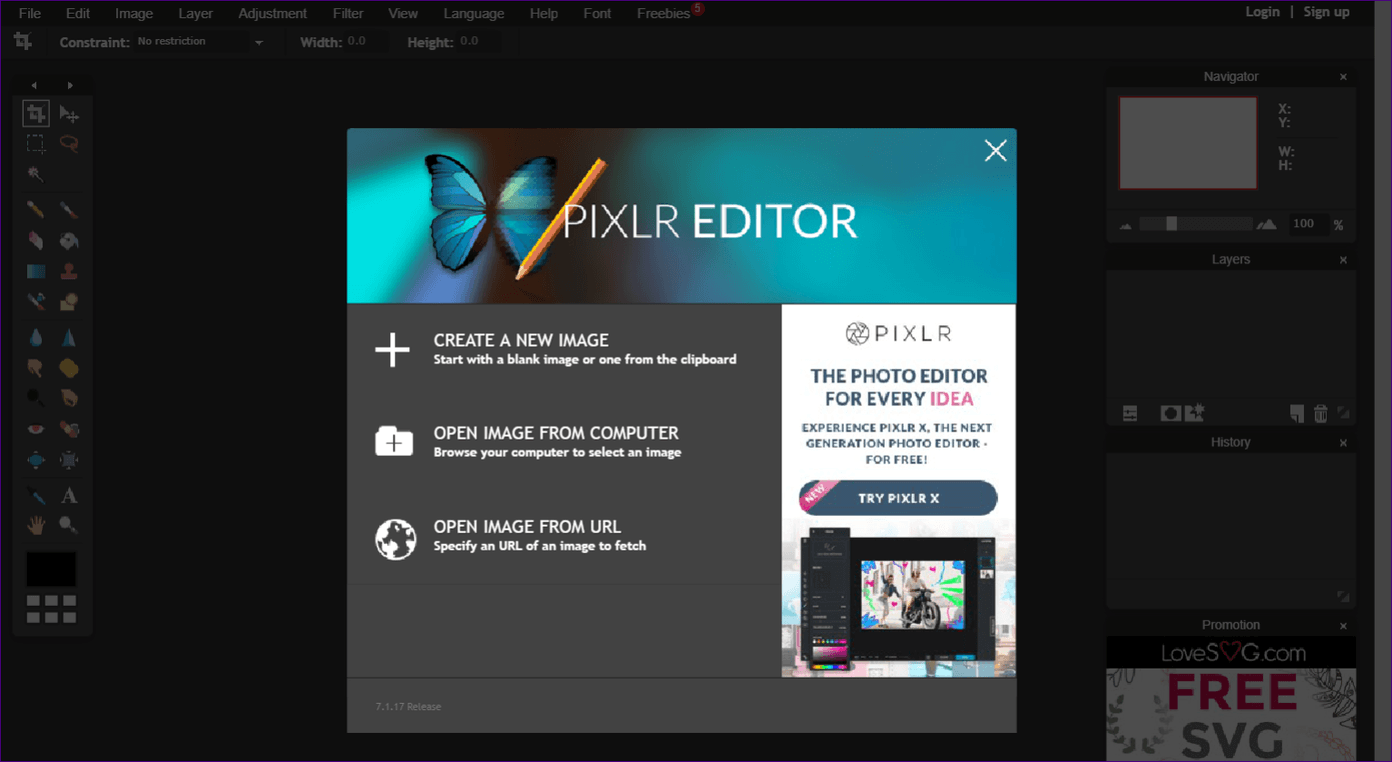
Task: Select the Eraser tool
Action: [x=36, y=241]
